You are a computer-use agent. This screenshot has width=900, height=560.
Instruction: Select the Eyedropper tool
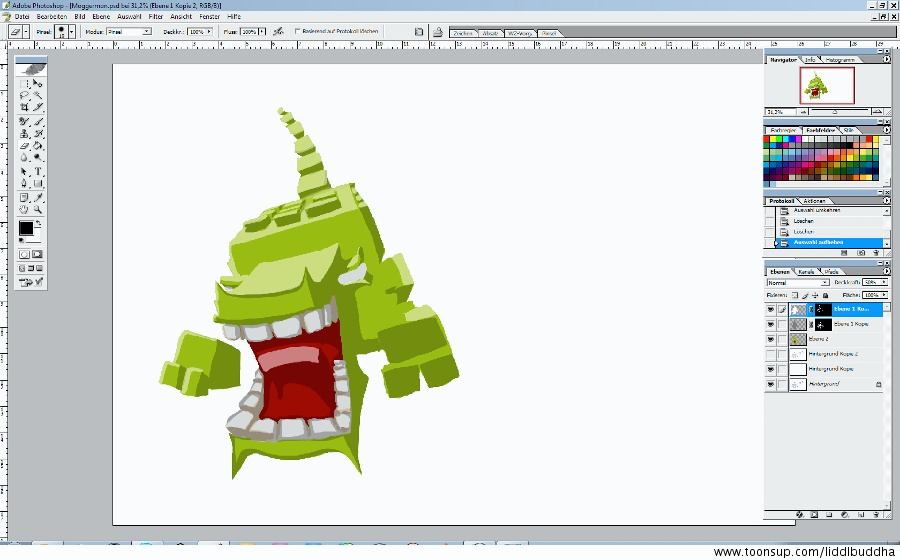coord(38,198)
